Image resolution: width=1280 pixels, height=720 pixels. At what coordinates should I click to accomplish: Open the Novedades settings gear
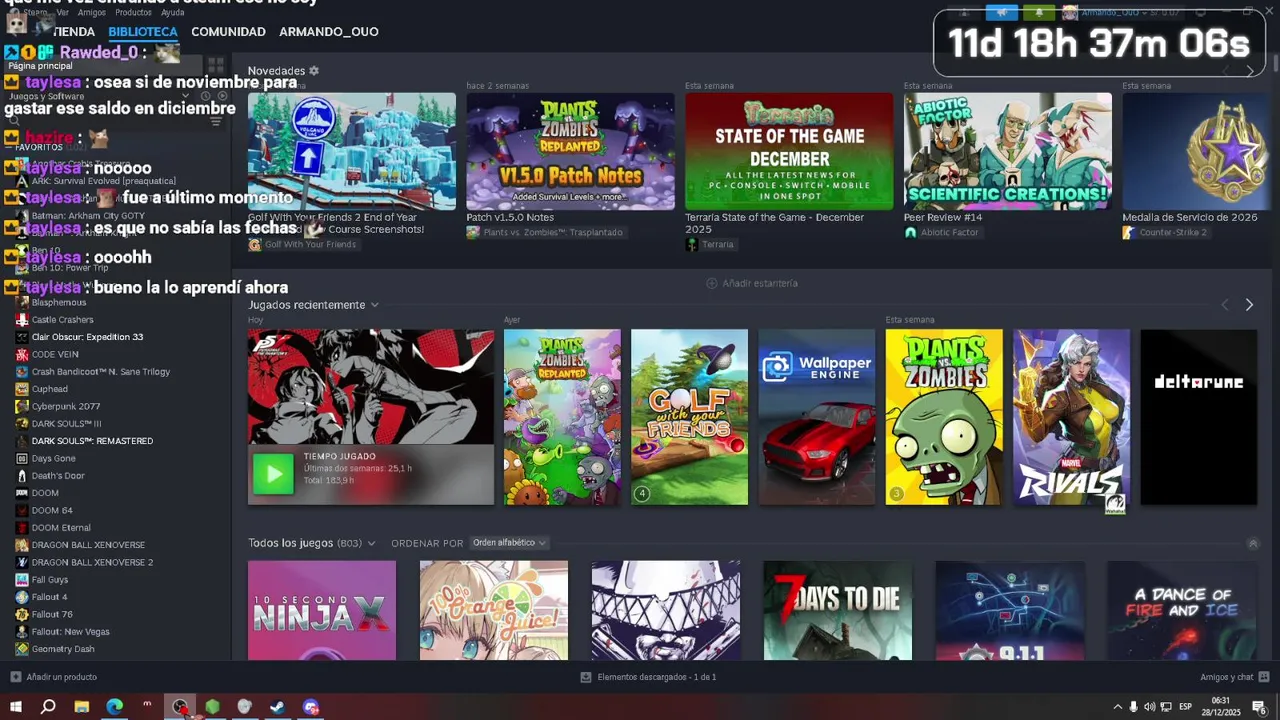314,71
